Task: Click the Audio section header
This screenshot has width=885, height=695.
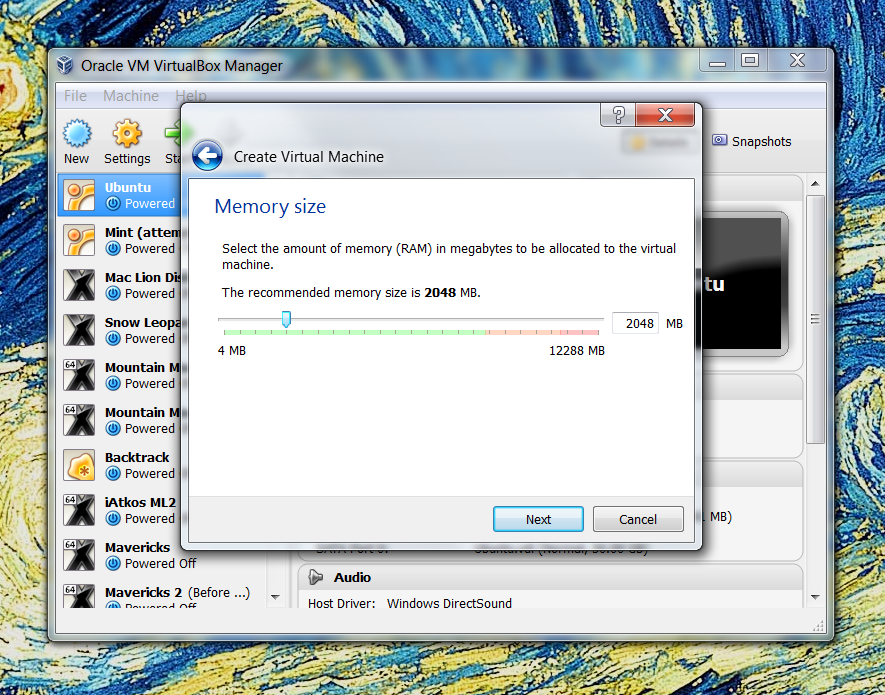Action: pos(550,577)
